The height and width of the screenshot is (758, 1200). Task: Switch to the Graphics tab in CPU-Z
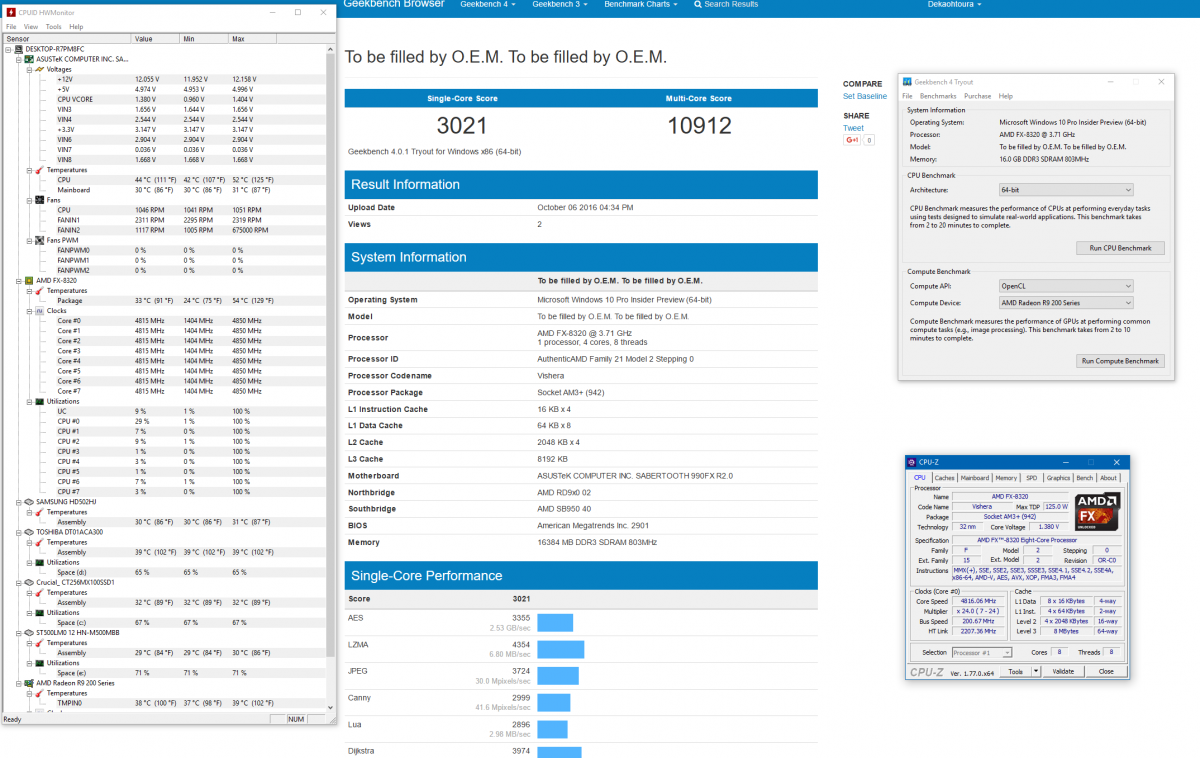(1058, 478)
